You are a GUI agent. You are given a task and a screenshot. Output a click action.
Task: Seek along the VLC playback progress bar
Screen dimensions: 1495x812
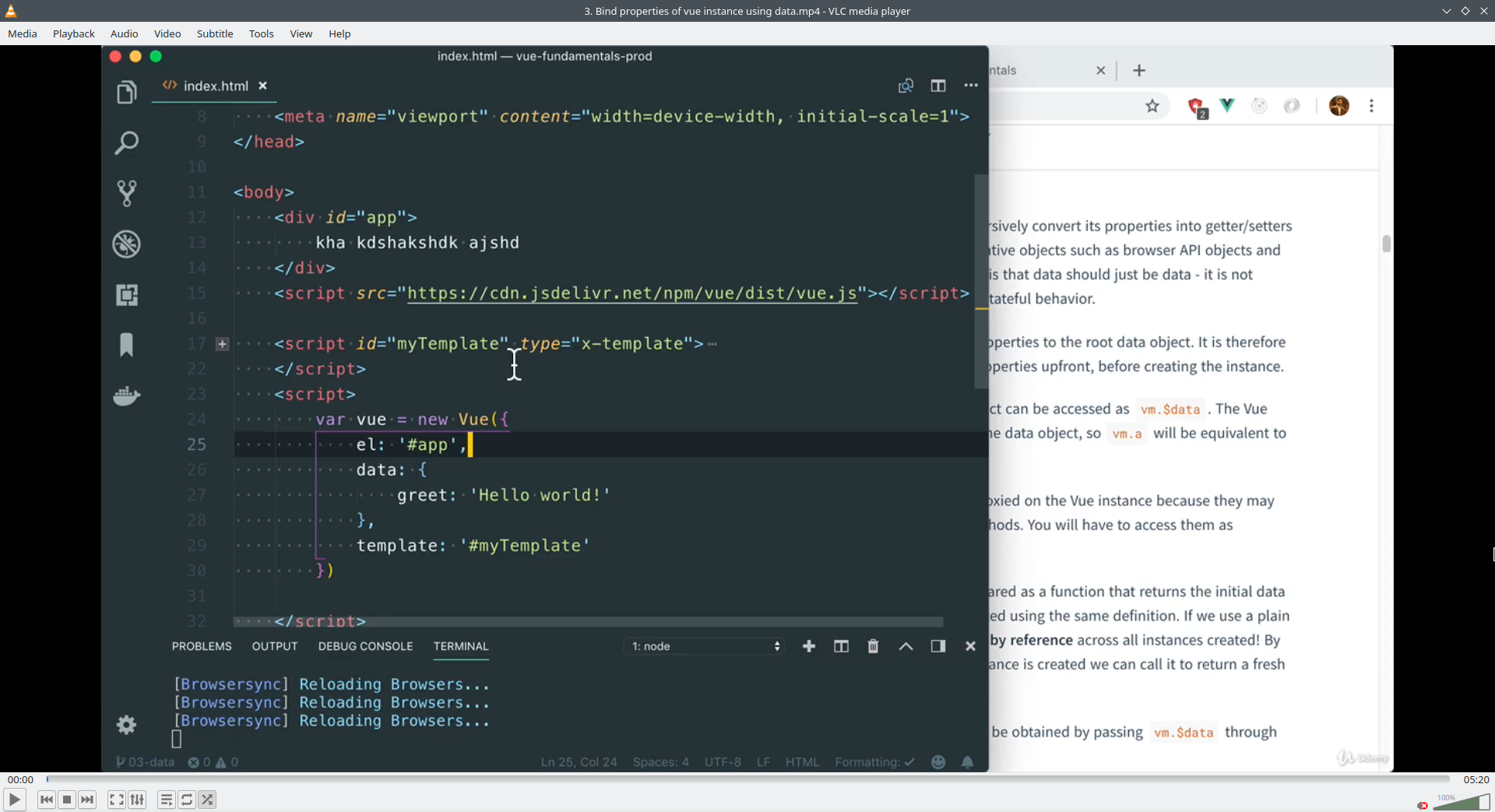click(x=747, y=779)
